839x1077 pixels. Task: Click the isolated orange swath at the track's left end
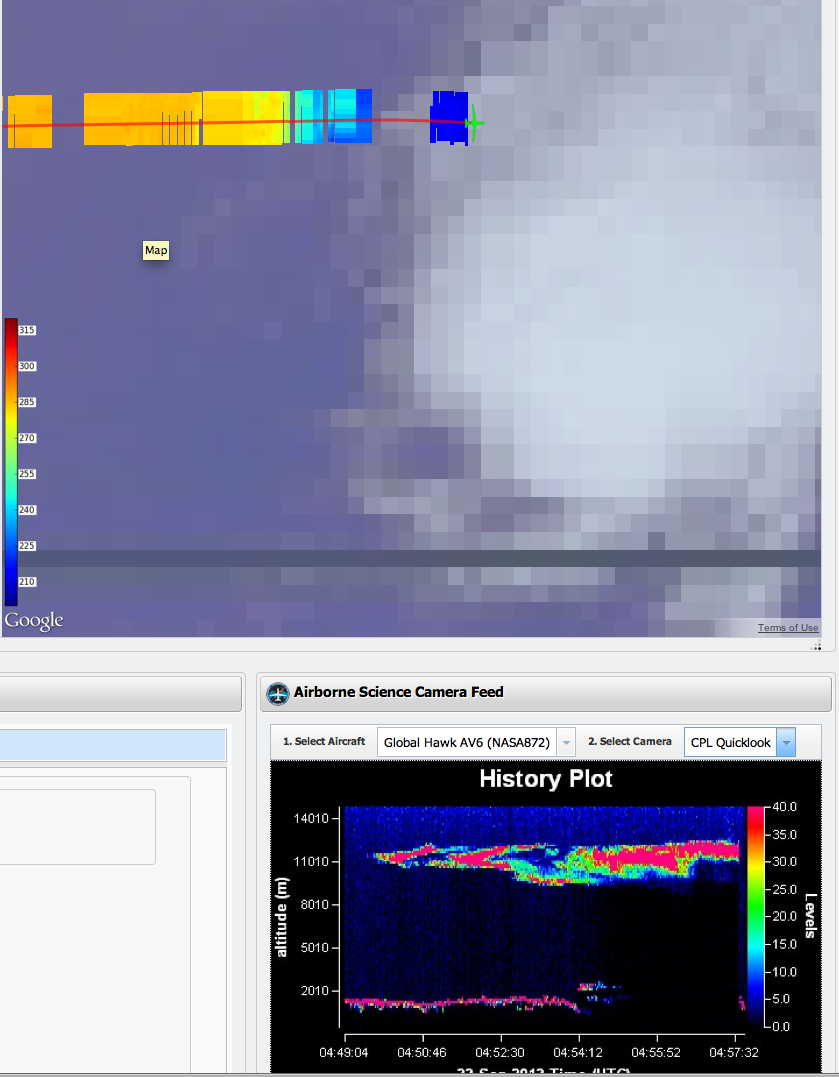(x=30, y=121)
